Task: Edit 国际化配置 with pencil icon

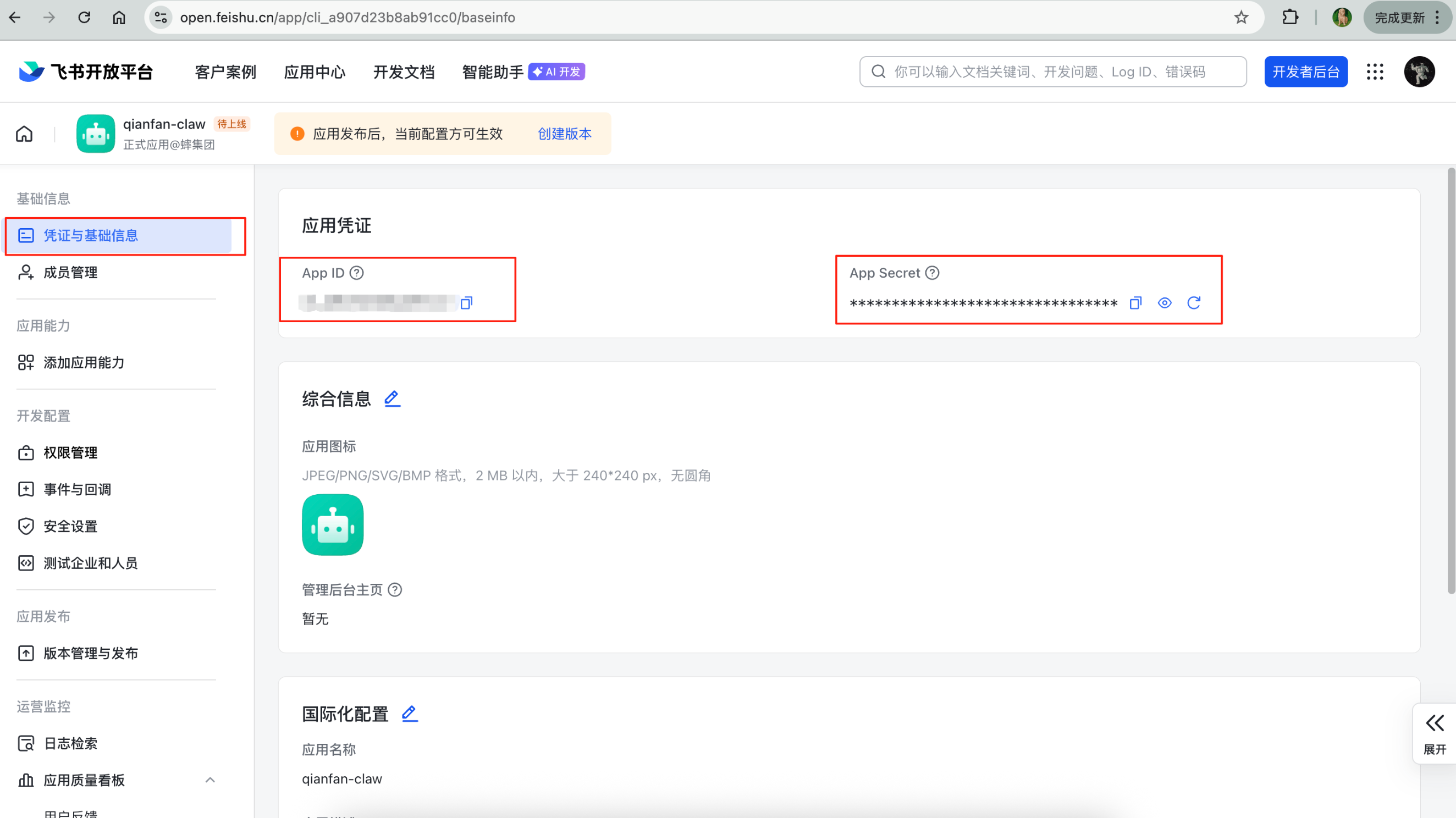Action: click(410, 713)
